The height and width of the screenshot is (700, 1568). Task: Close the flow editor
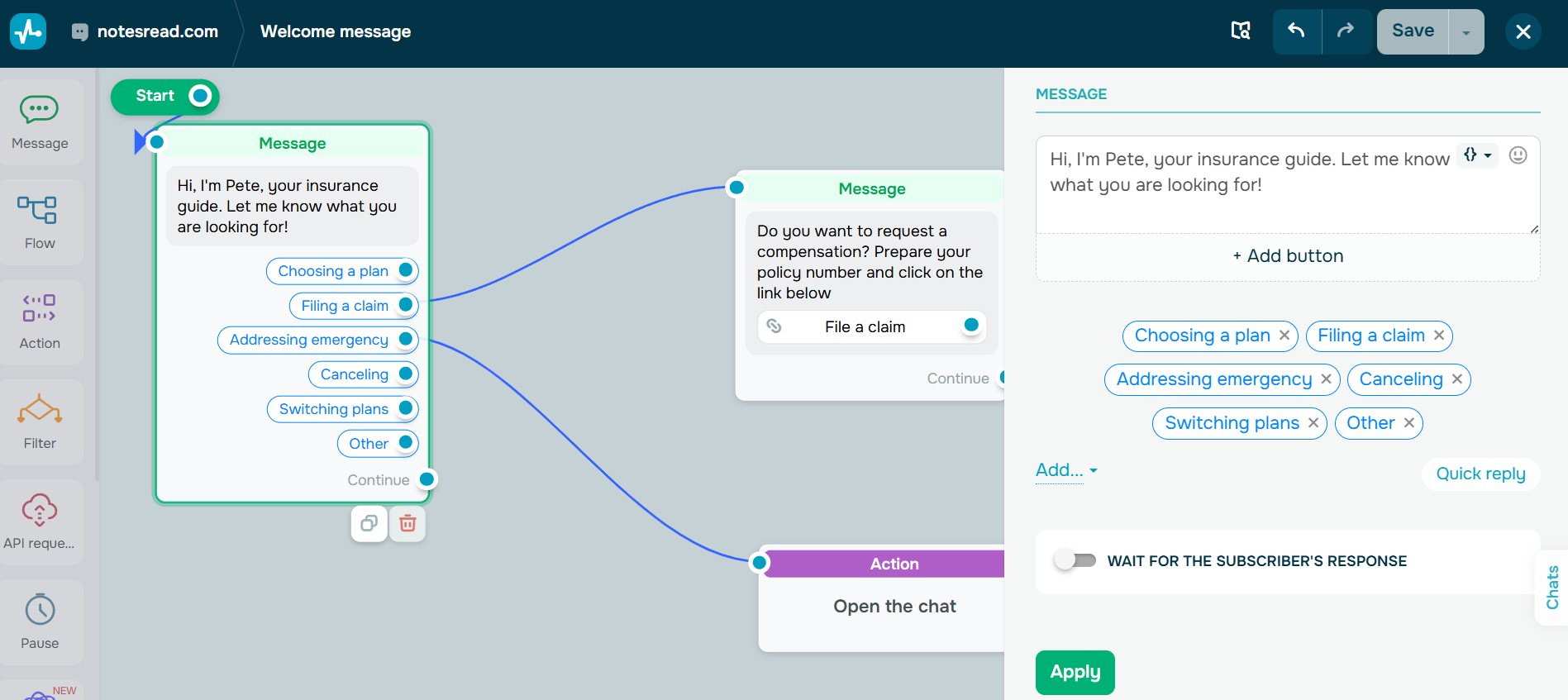tap(1523, 31)
